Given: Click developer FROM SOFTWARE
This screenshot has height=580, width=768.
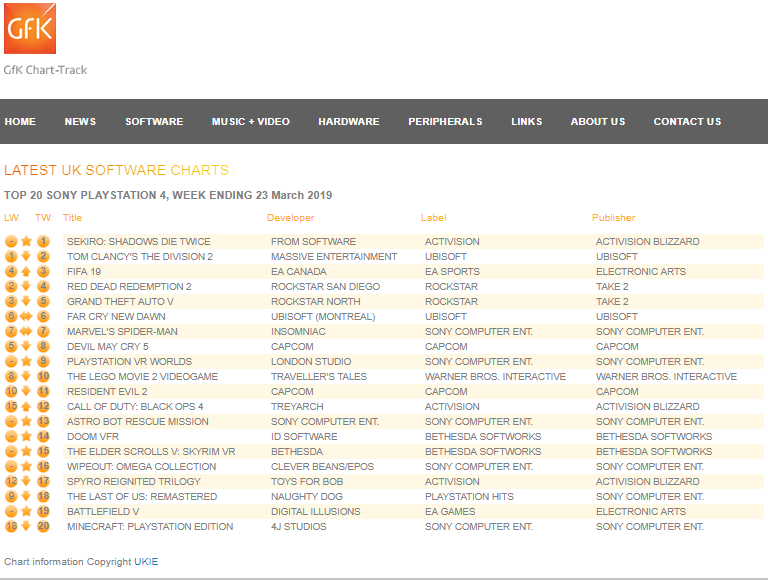Looking at the screenshot, I should click(313, 242).
